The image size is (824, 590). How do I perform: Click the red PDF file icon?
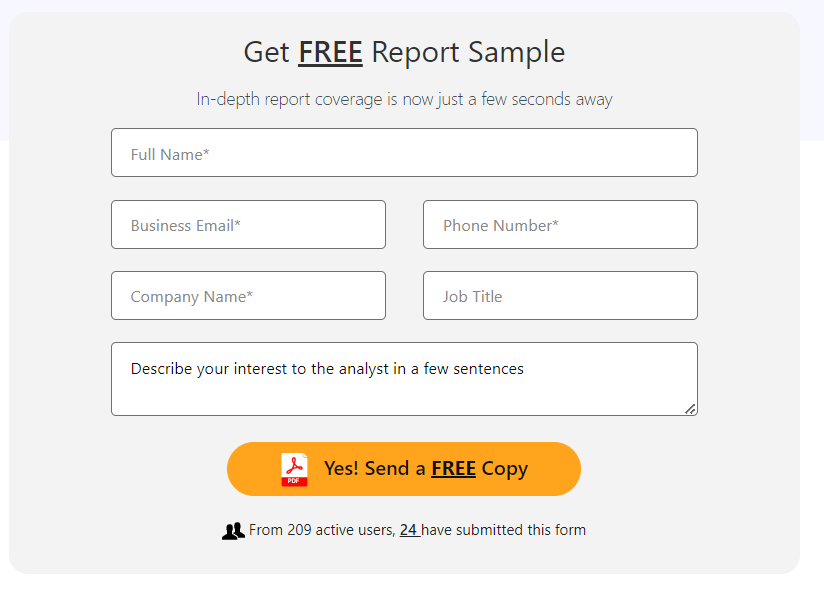coord(294,469)
